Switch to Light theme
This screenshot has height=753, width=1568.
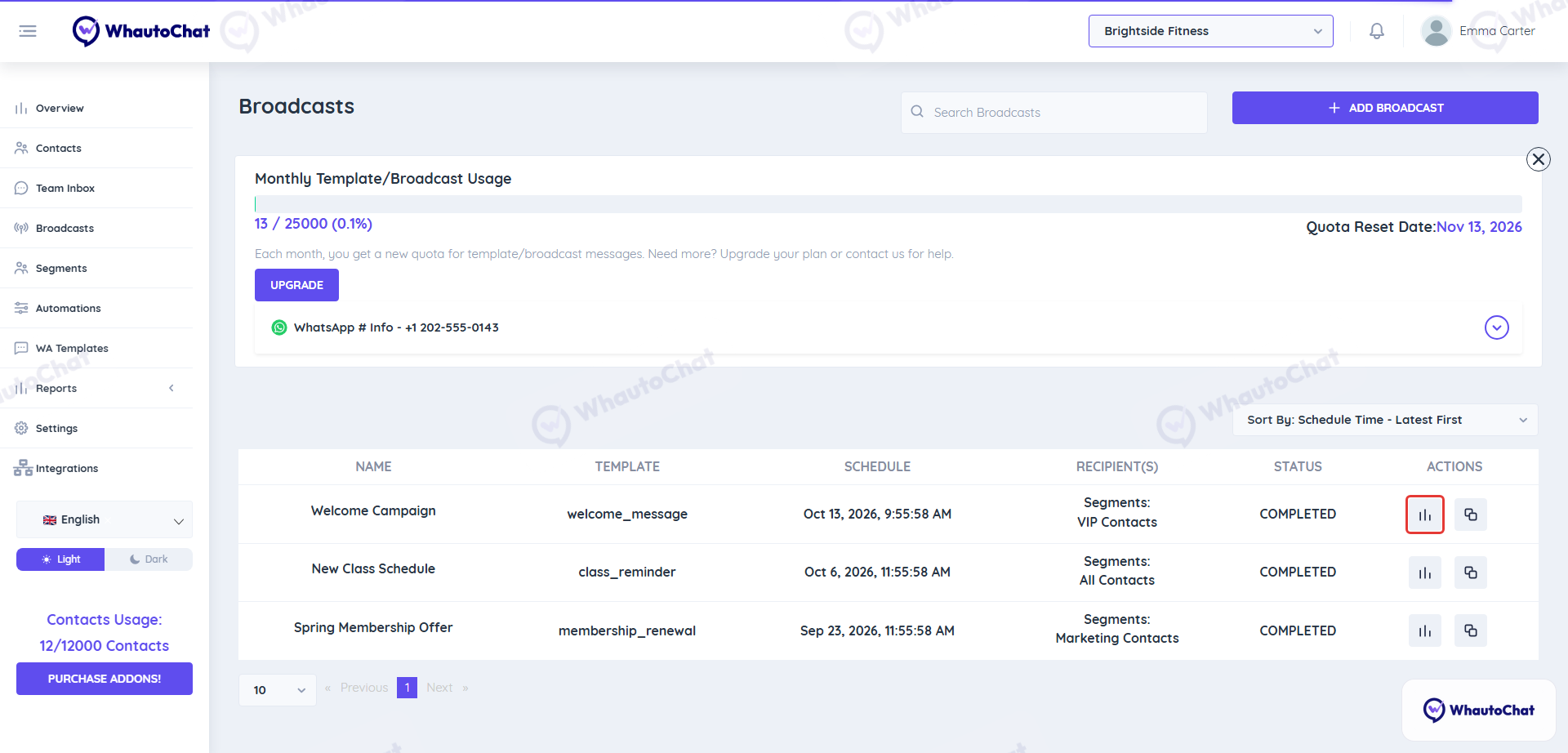[60, 559]
